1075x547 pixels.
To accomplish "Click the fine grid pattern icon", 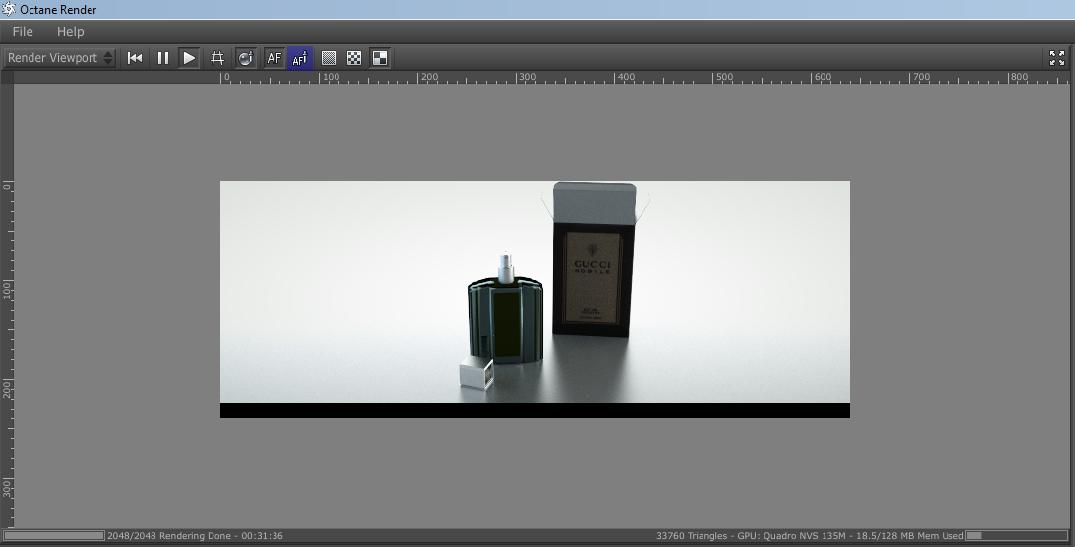I will 329,58.
